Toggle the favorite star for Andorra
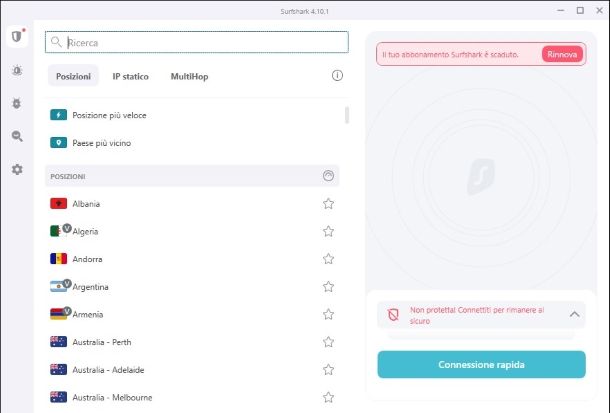 tap(328, 259)
